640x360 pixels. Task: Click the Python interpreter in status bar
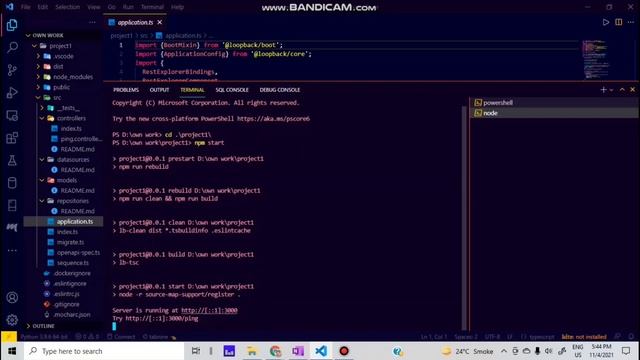tap(44, 337)
